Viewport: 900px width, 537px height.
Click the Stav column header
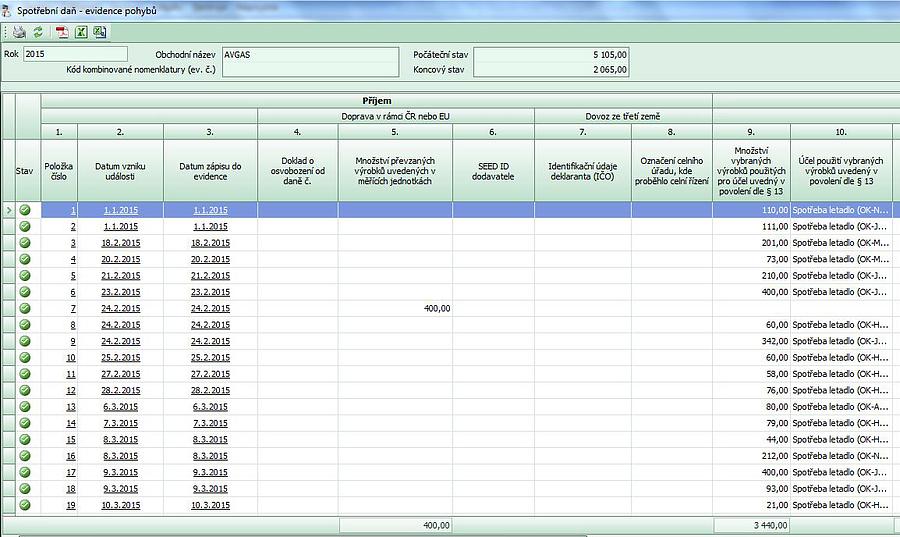pyautogui.click(x=25, y=170)
